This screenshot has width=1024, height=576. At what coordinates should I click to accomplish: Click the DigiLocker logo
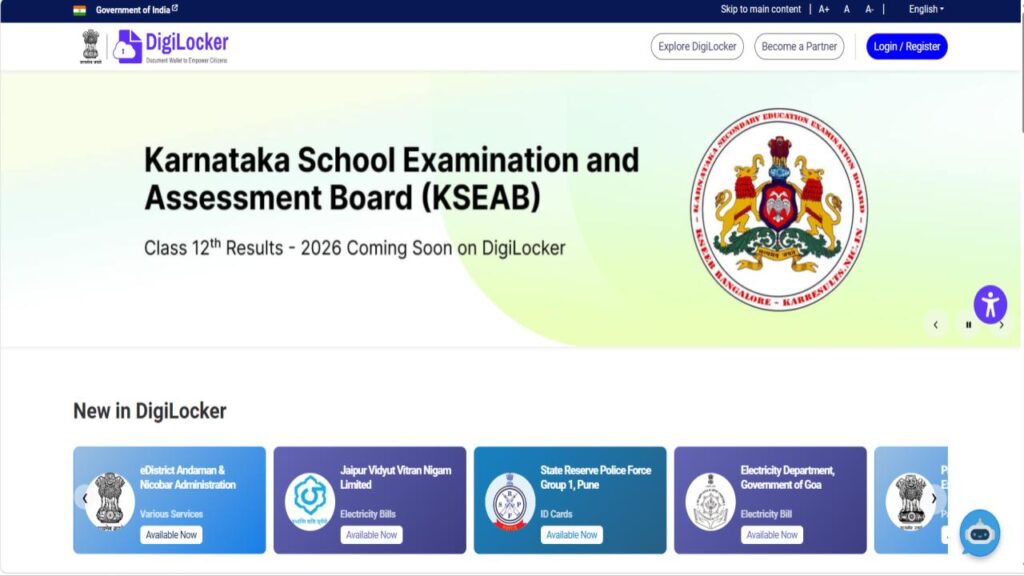[171, 46]
